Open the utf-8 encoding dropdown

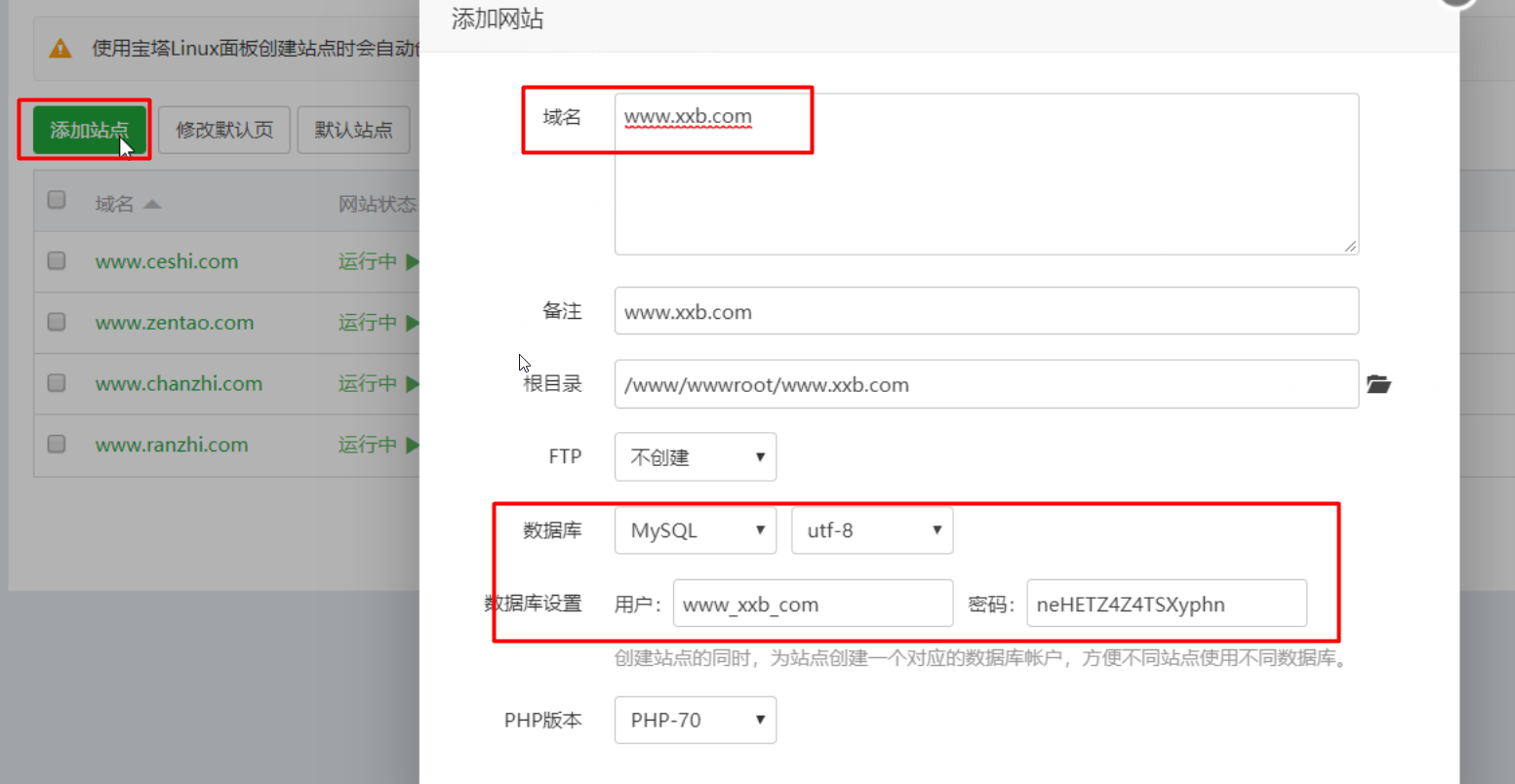[x=871, y=530]
